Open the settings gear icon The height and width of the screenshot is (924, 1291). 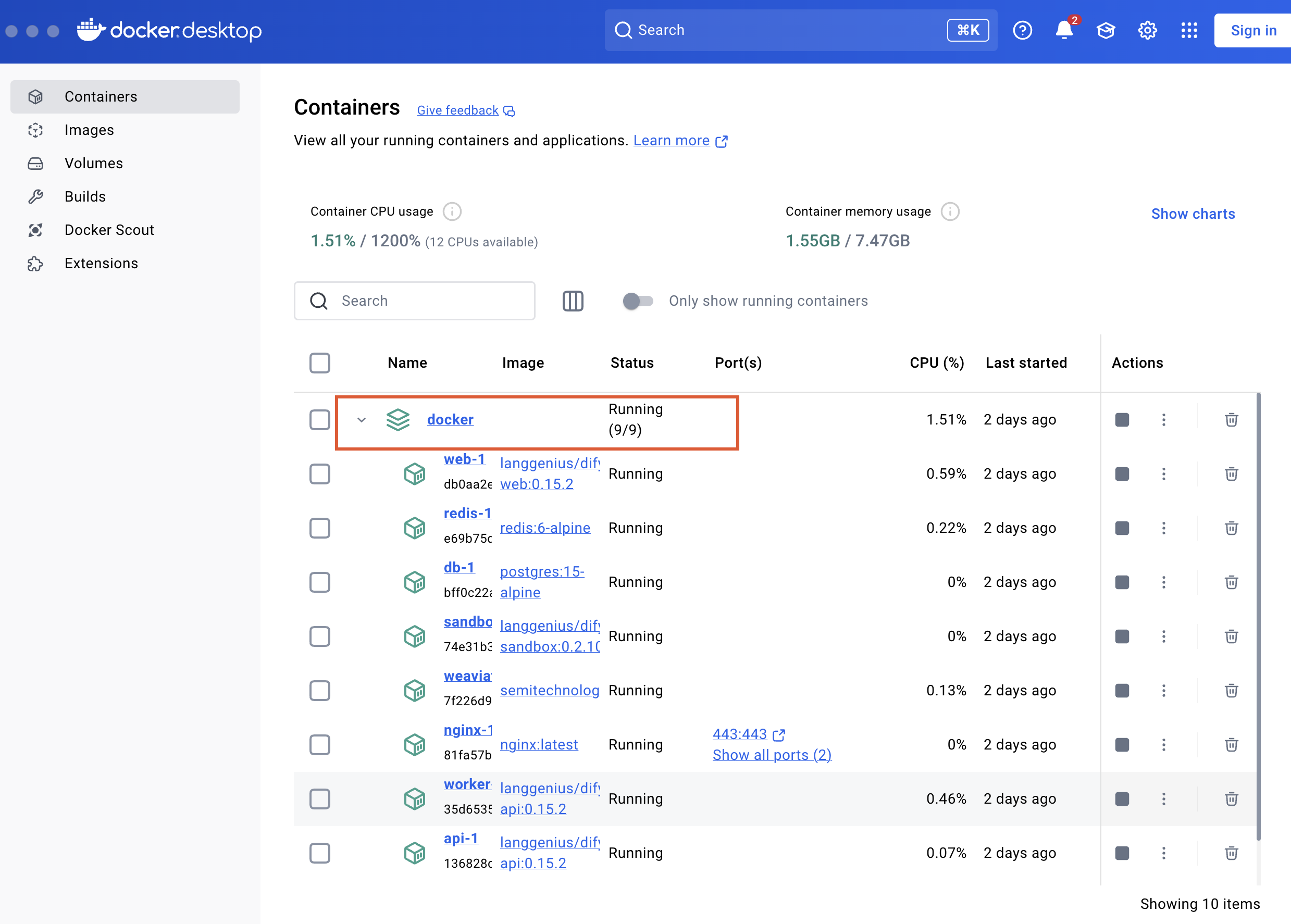[x=1147, y=30]
